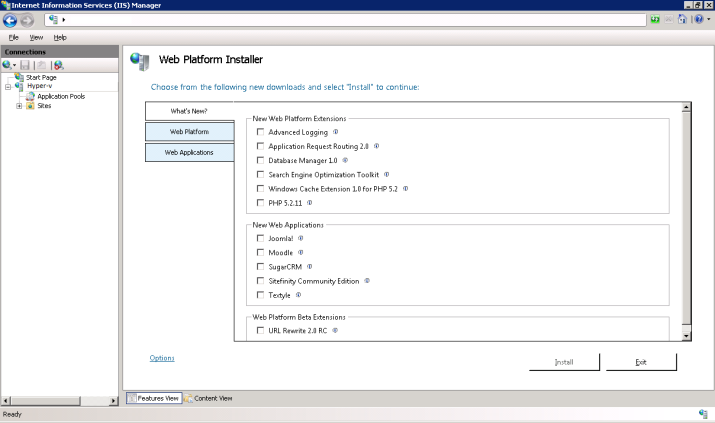715x423 pixels.
Task: Click the info icon beside Joomla!
Action: 300,238
